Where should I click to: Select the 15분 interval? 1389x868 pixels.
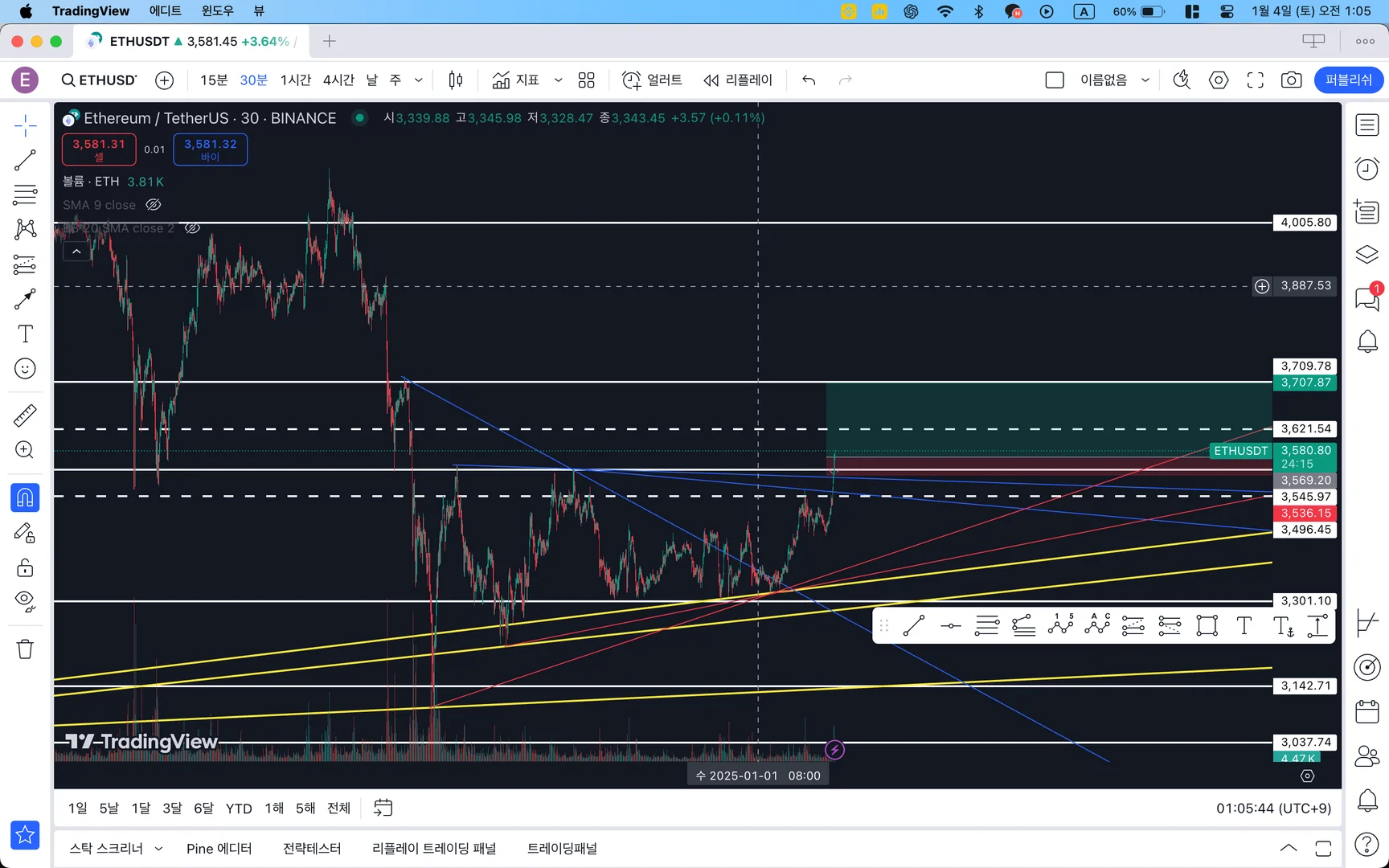(x=214, y=80)
